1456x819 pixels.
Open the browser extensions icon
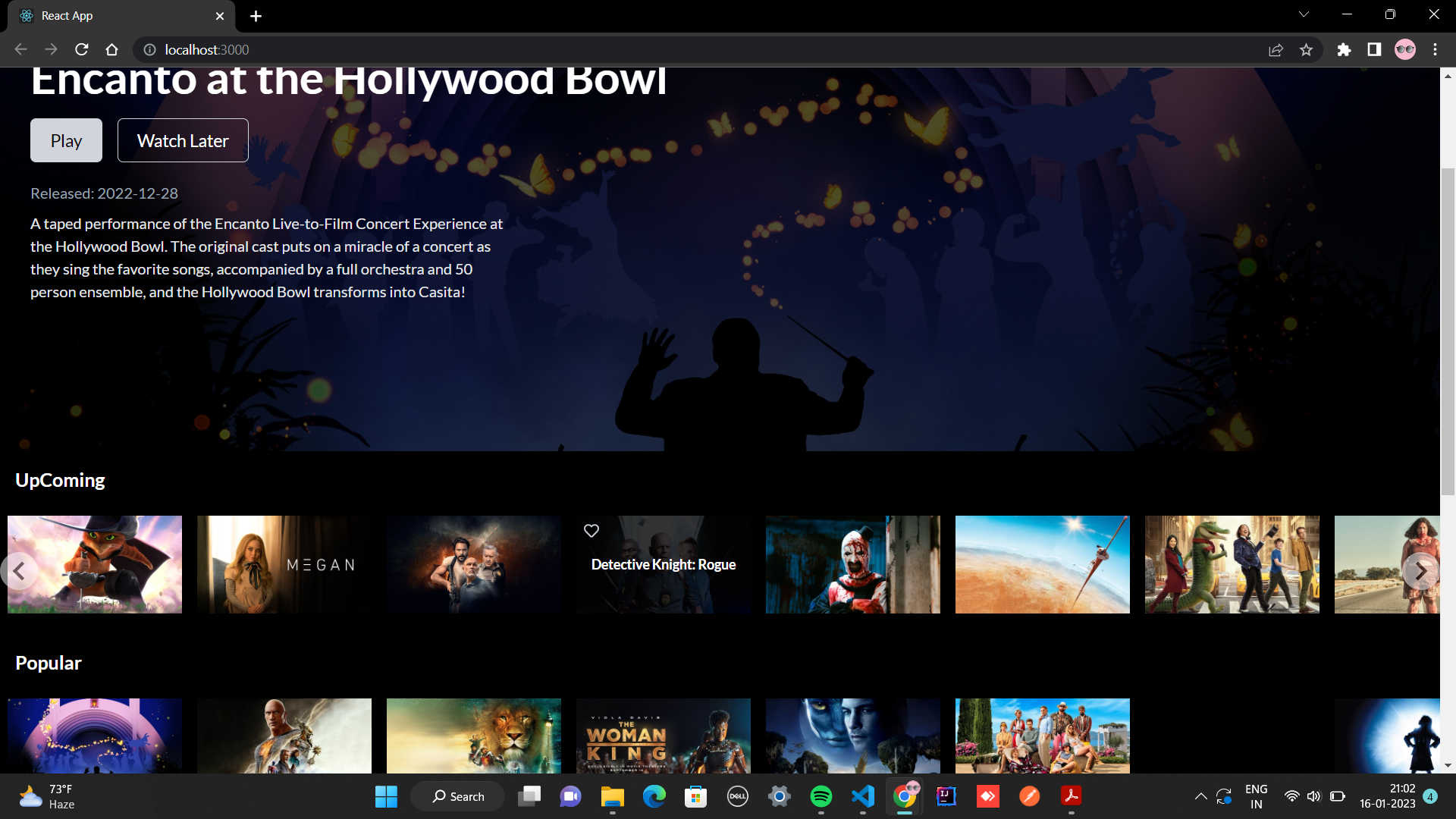click(1344, 49)
